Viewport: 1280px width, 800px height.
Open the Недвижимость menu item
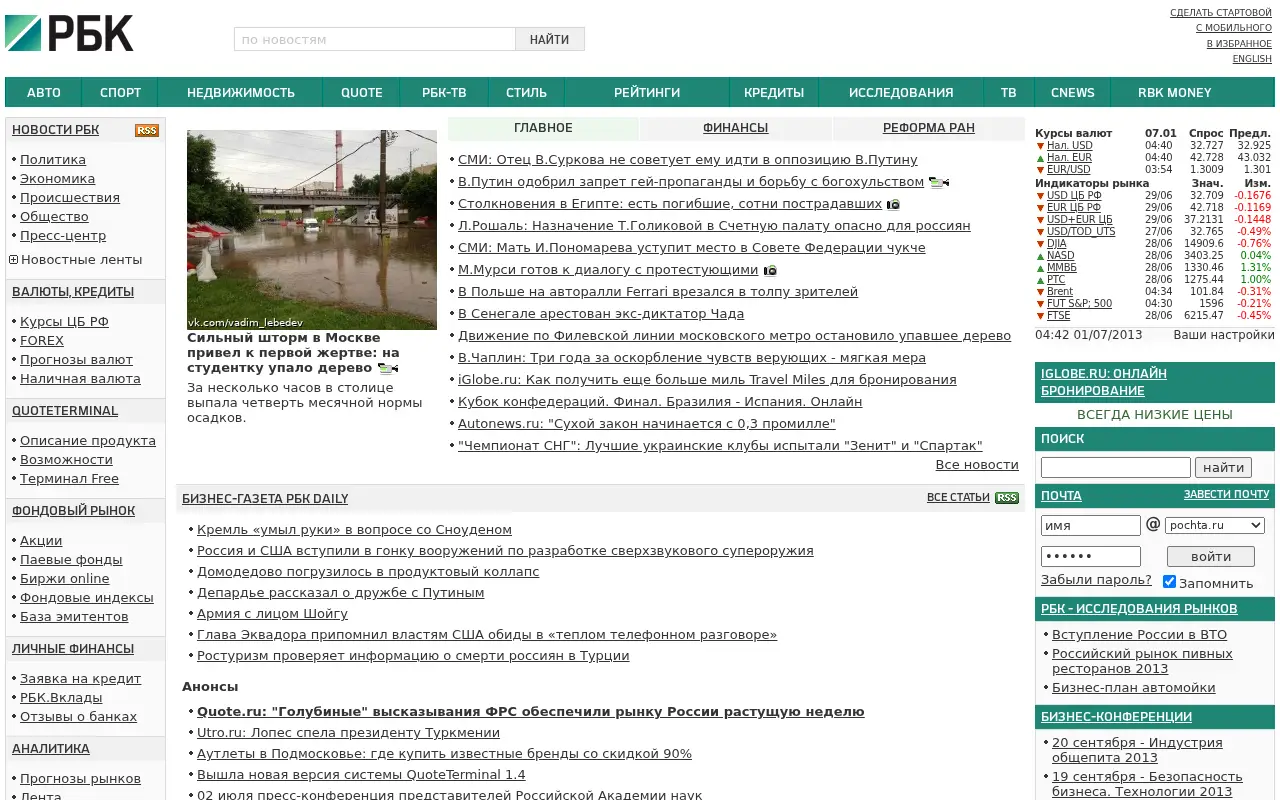[x=241, y=92]
